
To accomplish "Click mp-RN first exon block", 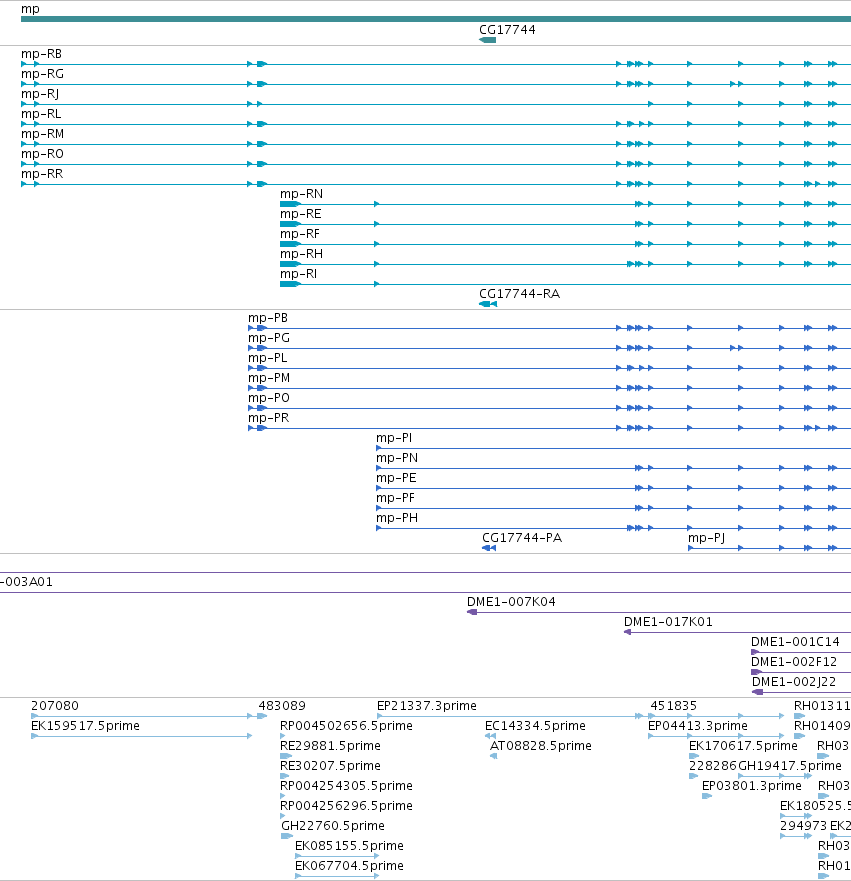I will pyautogui.click(x=290, y=204).
